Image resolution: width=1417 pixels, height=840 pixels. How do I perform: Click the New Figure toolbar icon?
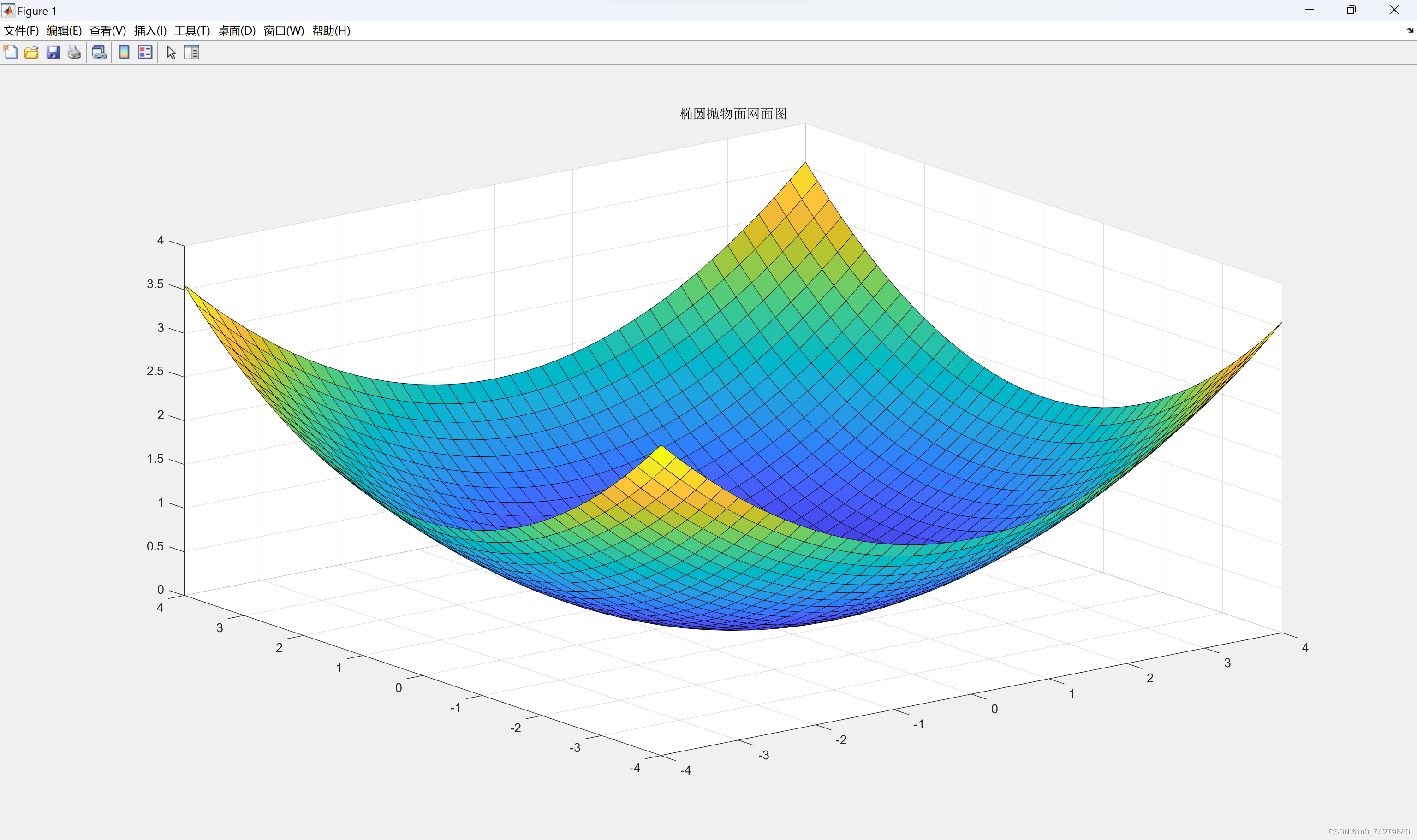(x=11, y=53)
